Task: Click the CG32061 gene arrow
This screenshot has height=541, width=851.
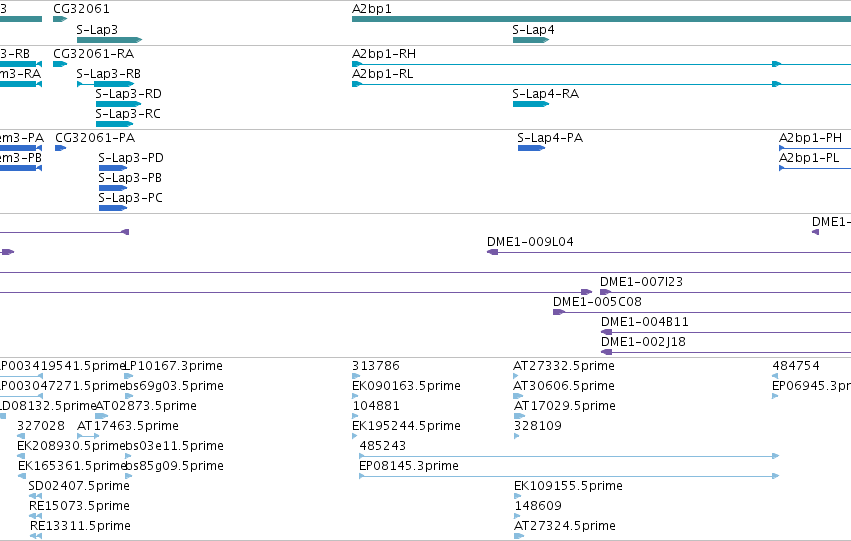Action: (60, 19)
